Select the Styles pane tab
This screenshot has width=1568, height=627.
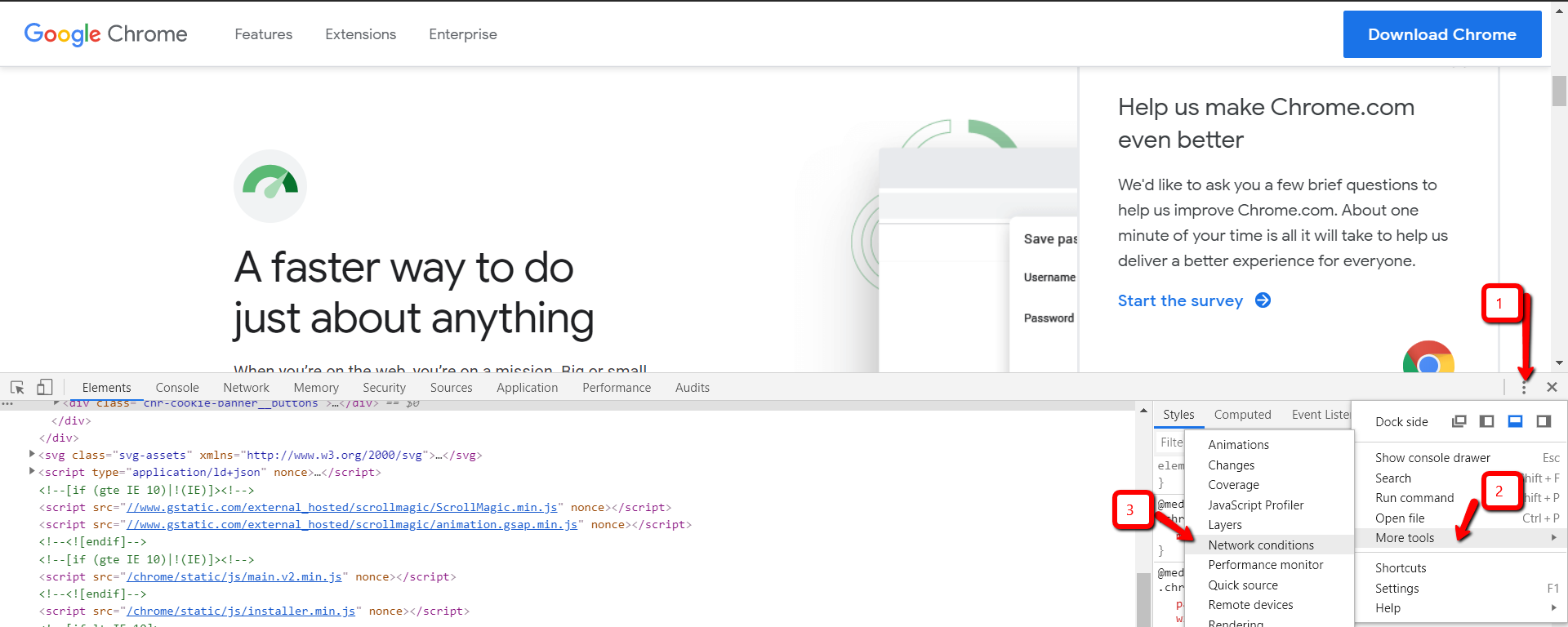click(1178, 415)
